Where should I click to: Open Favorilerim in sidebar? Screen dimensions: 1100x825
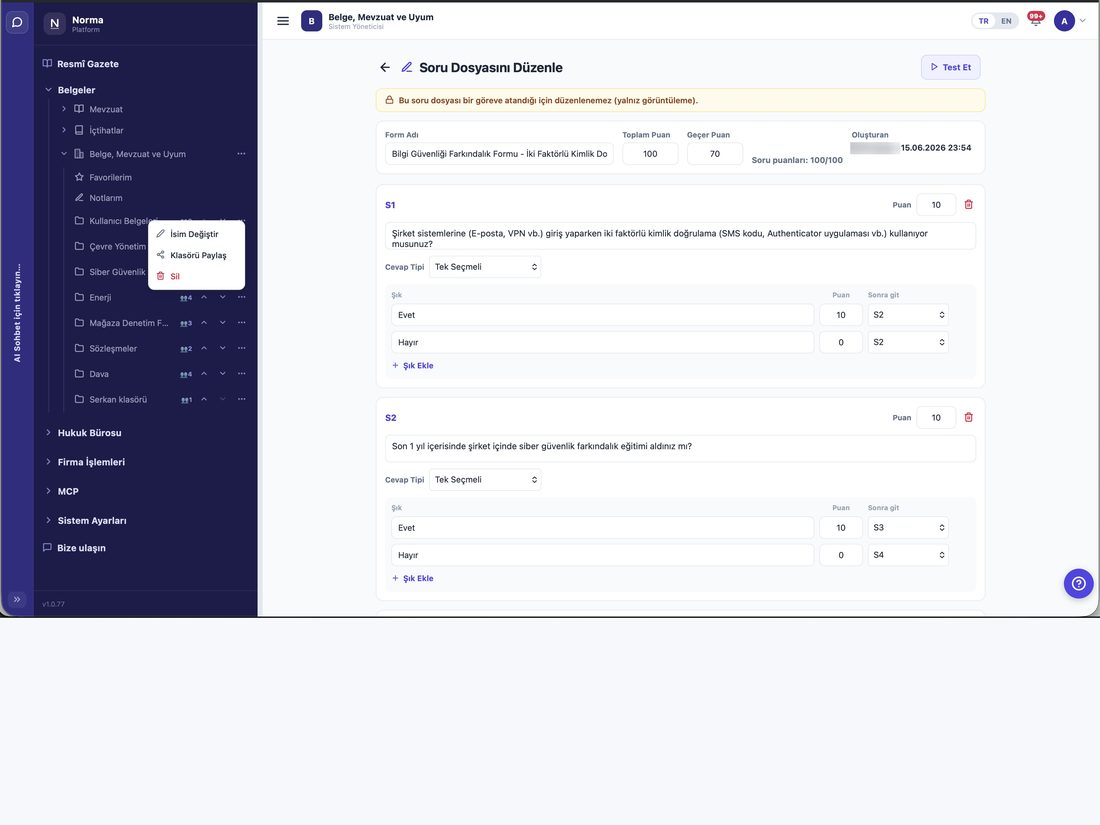coord(110,177)
